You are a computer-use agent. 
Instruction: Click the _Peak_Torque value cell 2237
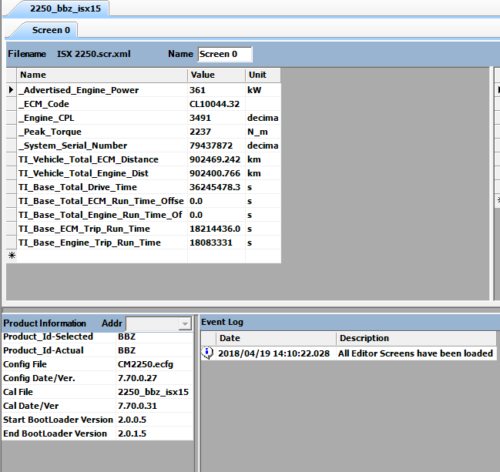coord(216,132)
